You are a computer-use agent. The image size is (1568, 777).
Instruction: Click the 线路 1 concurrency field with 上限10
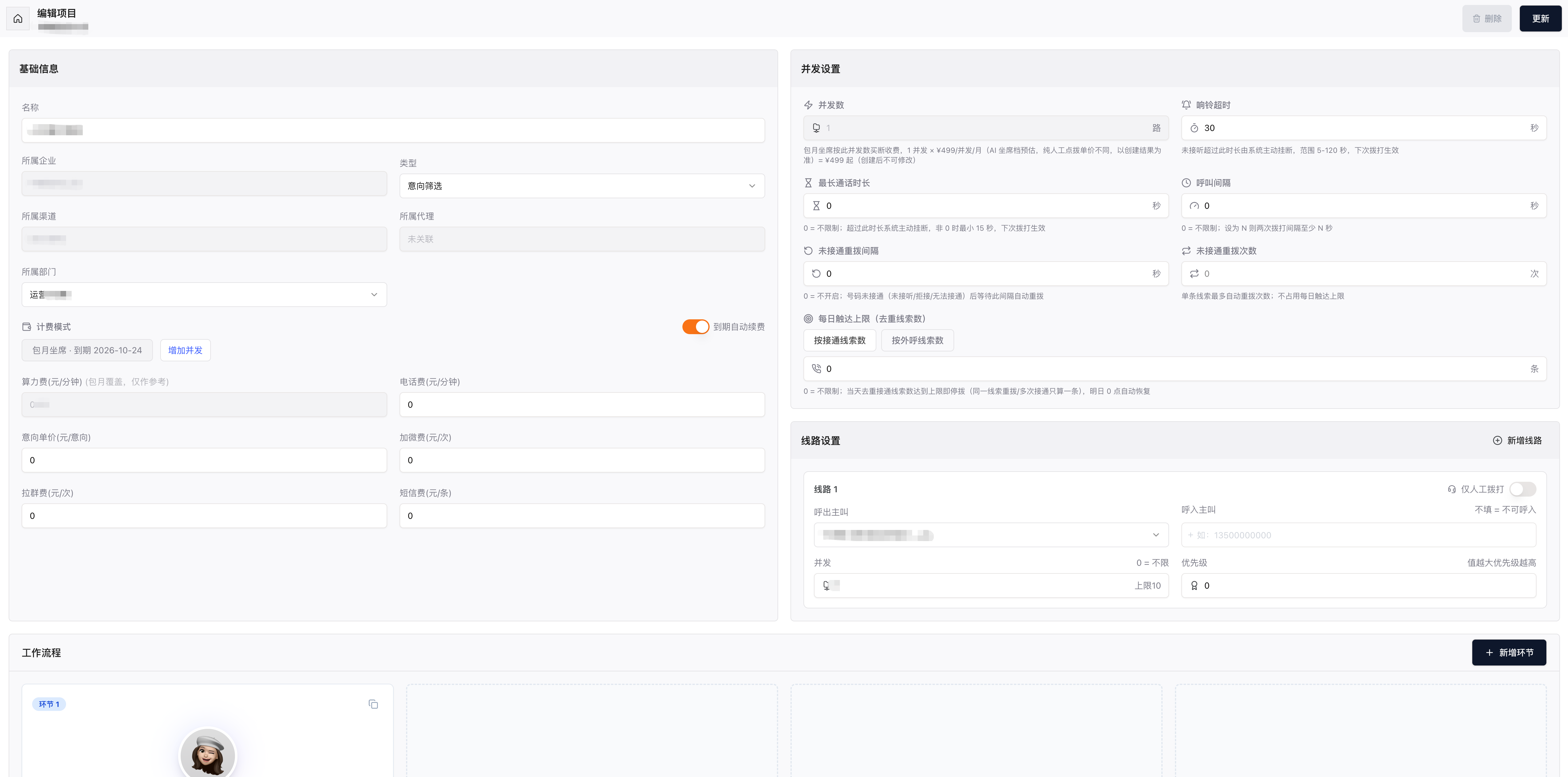(992, 586)
